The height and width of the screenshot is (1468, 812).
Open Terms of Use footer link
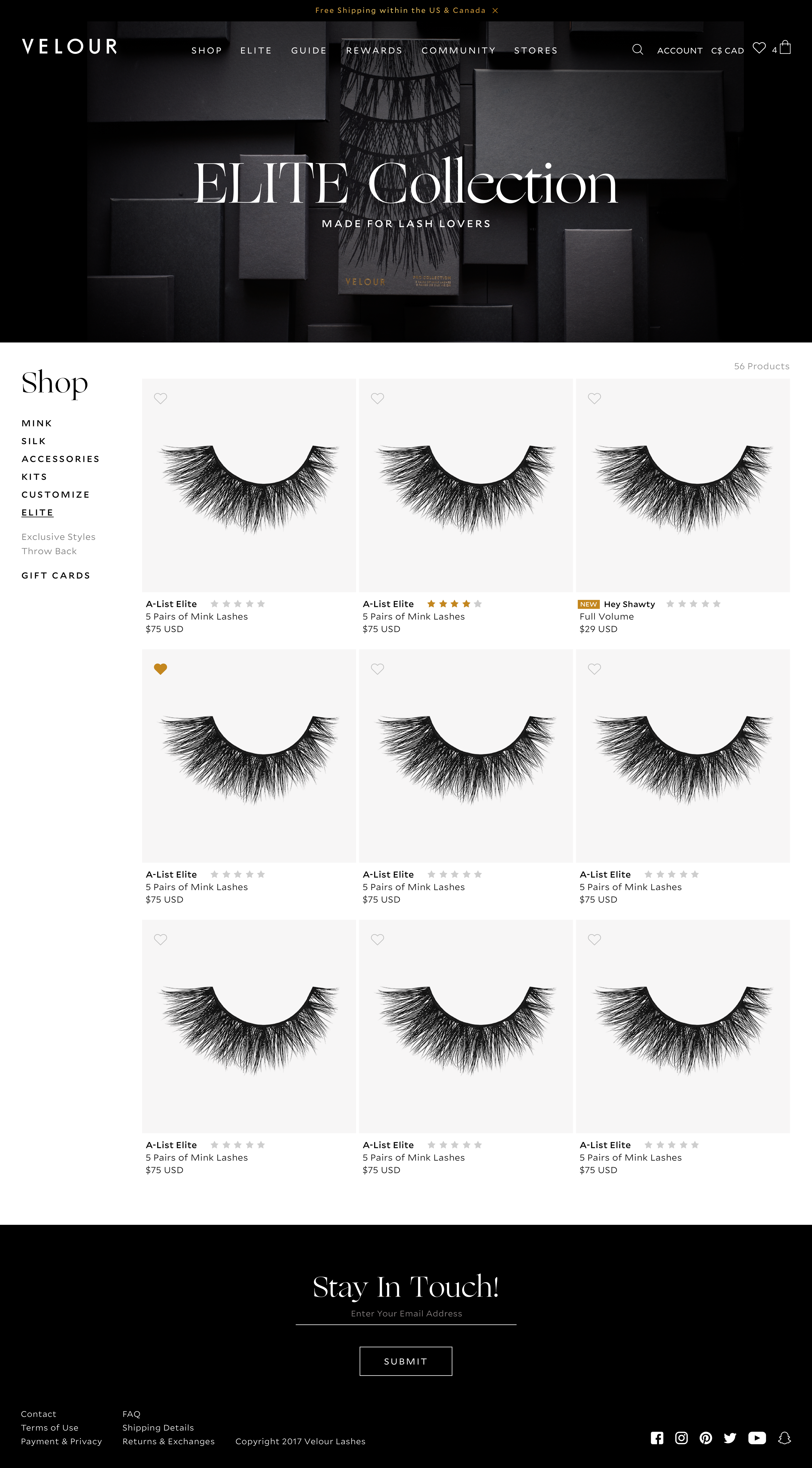[49, 1428]
